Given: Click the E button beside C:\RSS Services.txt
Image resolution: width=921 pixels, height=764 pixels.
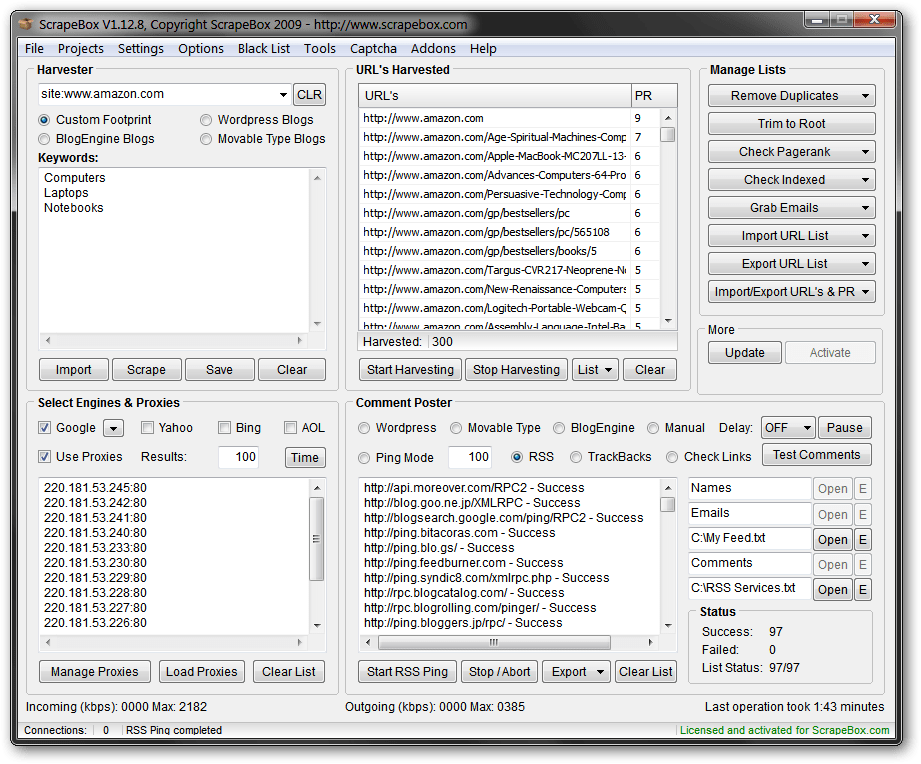Looking at the screenshot, I should [862, 590].
